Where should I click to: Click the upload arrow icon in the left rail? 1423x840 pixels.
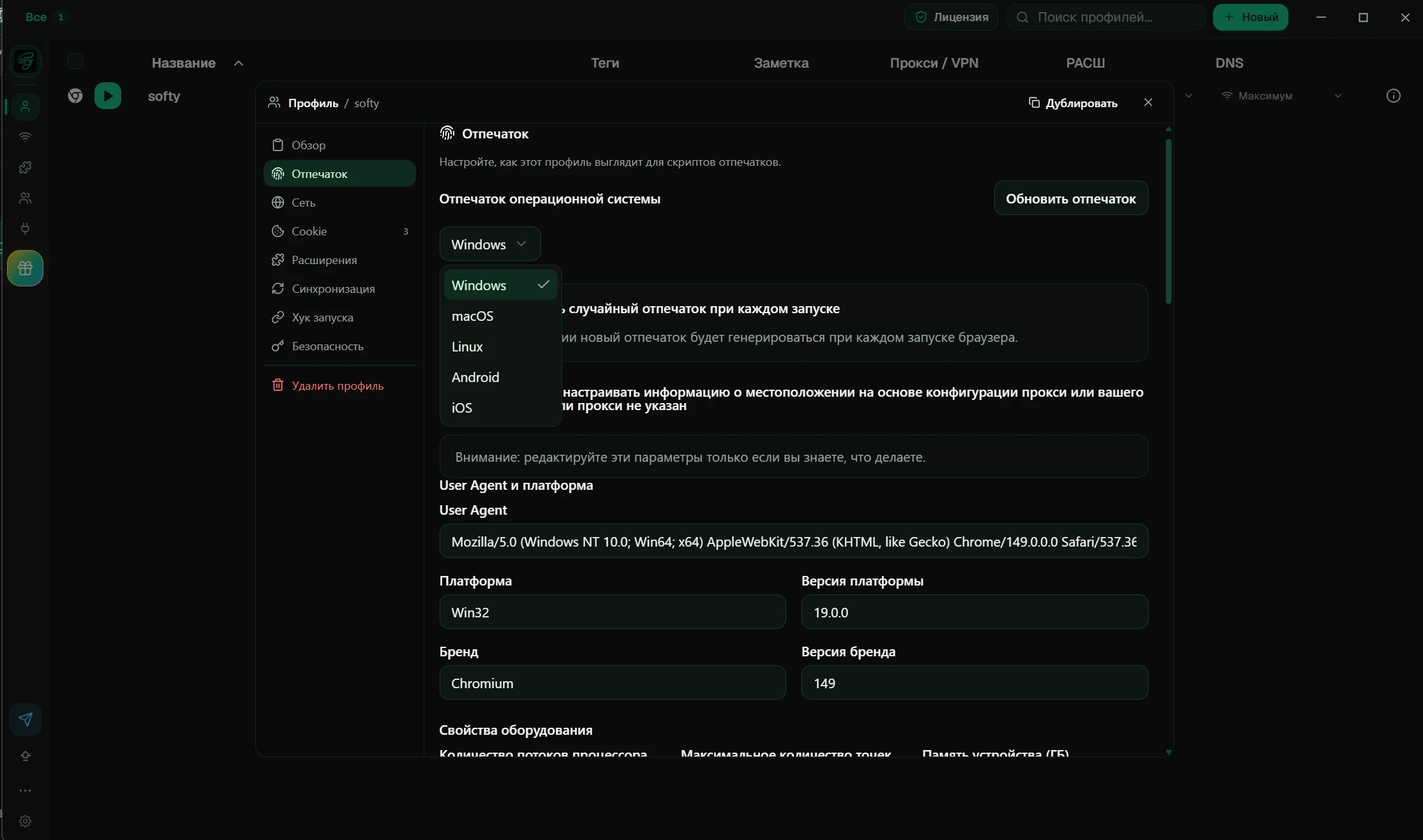pos(26,756)
